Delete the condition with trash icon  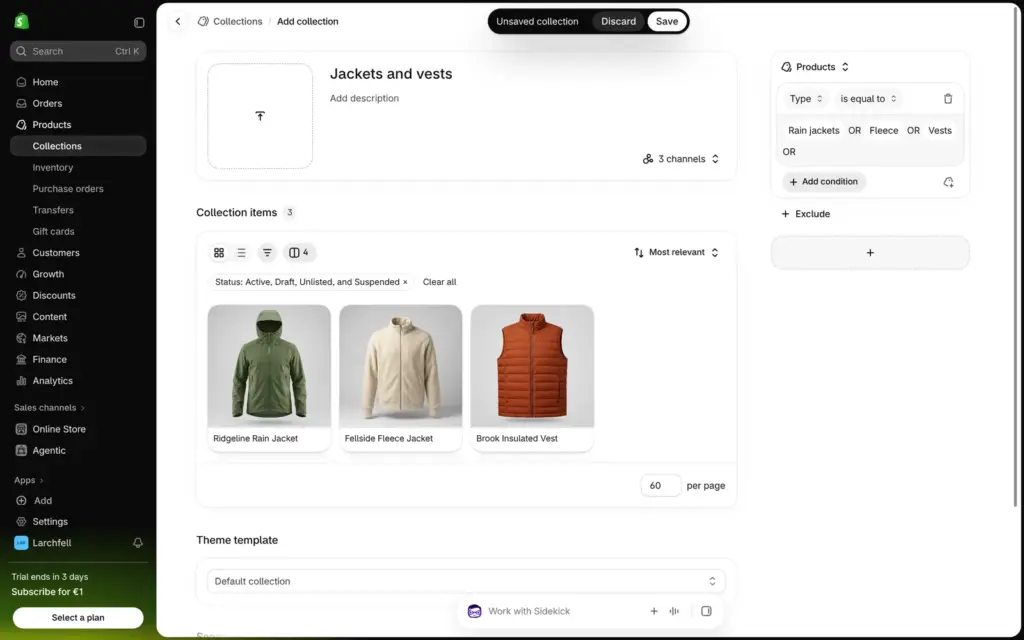tap(948, 99)
